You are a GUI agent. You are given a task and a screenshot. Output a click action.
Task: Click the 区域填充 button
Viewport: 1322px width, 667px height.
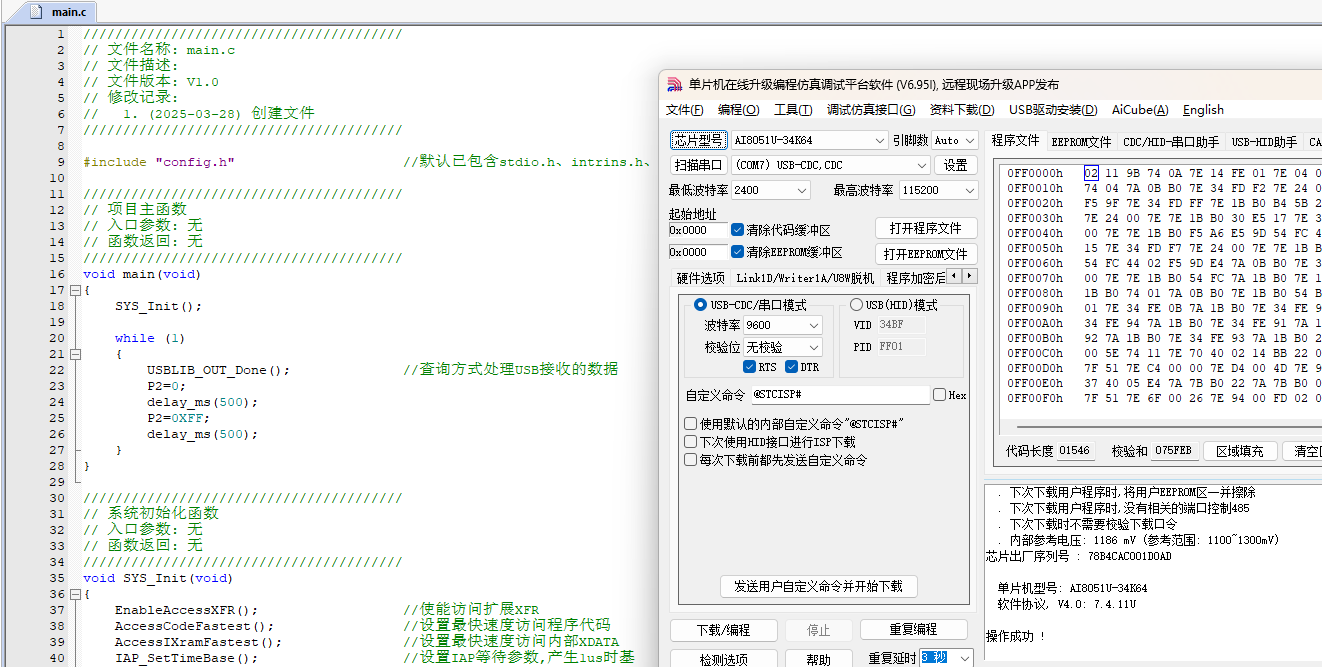coord(1239,451)
